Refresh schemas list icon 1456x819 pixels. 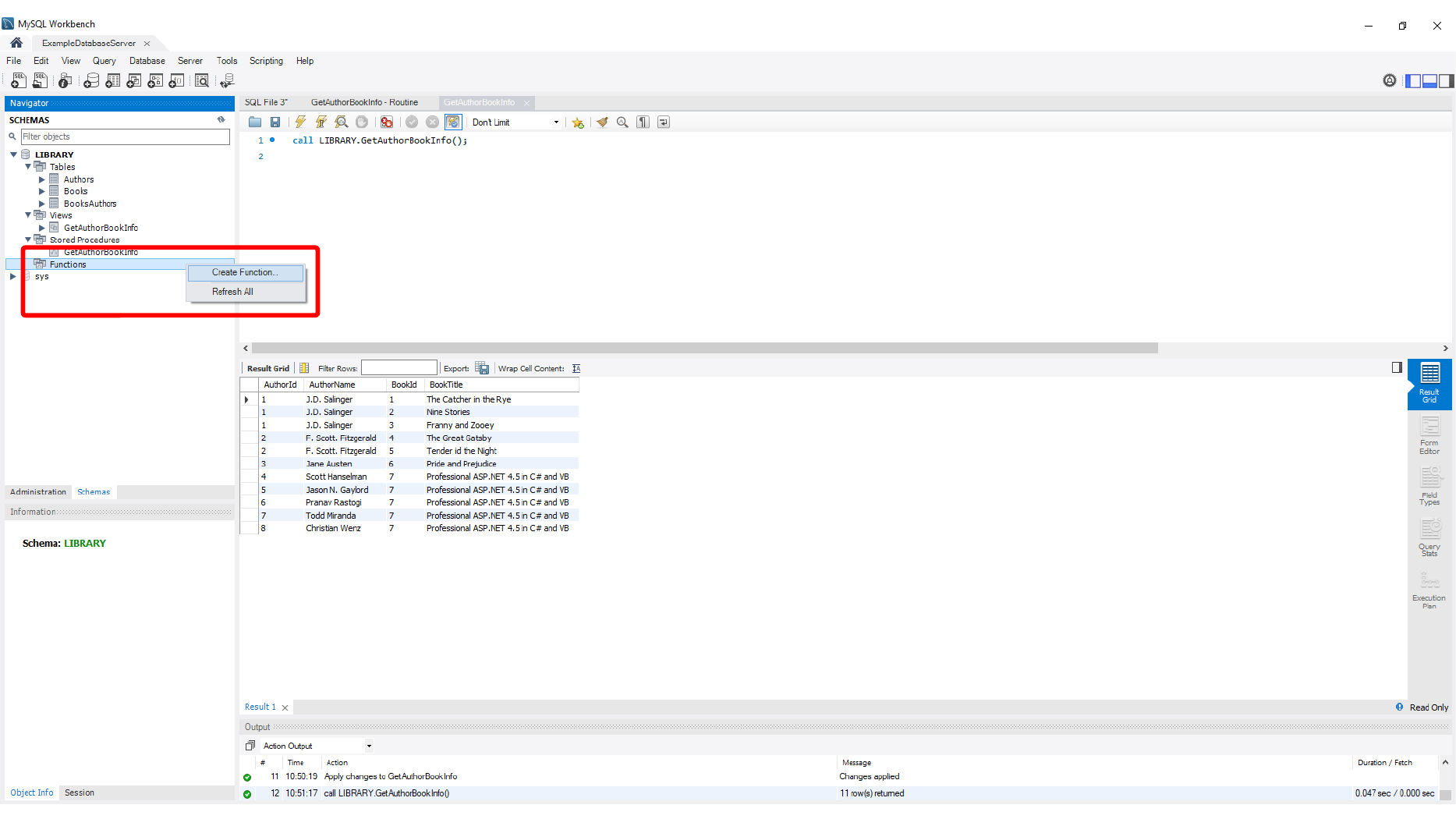[x=221, y=119]
